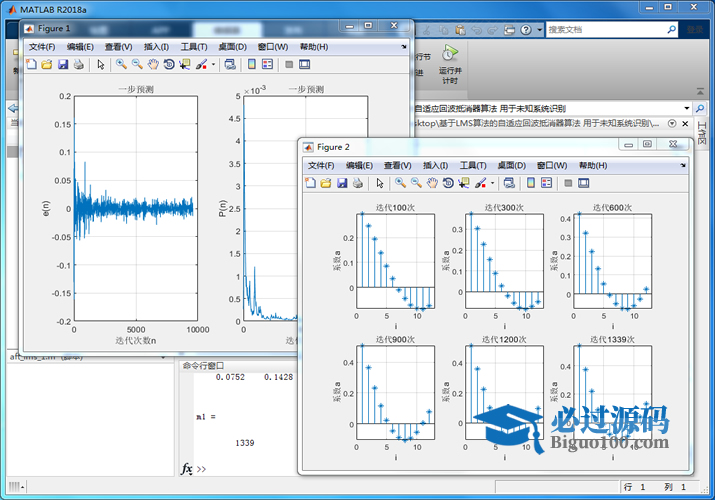This screenshot has width=715, height=500.
Task: Click Link Plot icon in Figure 1
Action: pyautogui.click(x=230, y=64)
